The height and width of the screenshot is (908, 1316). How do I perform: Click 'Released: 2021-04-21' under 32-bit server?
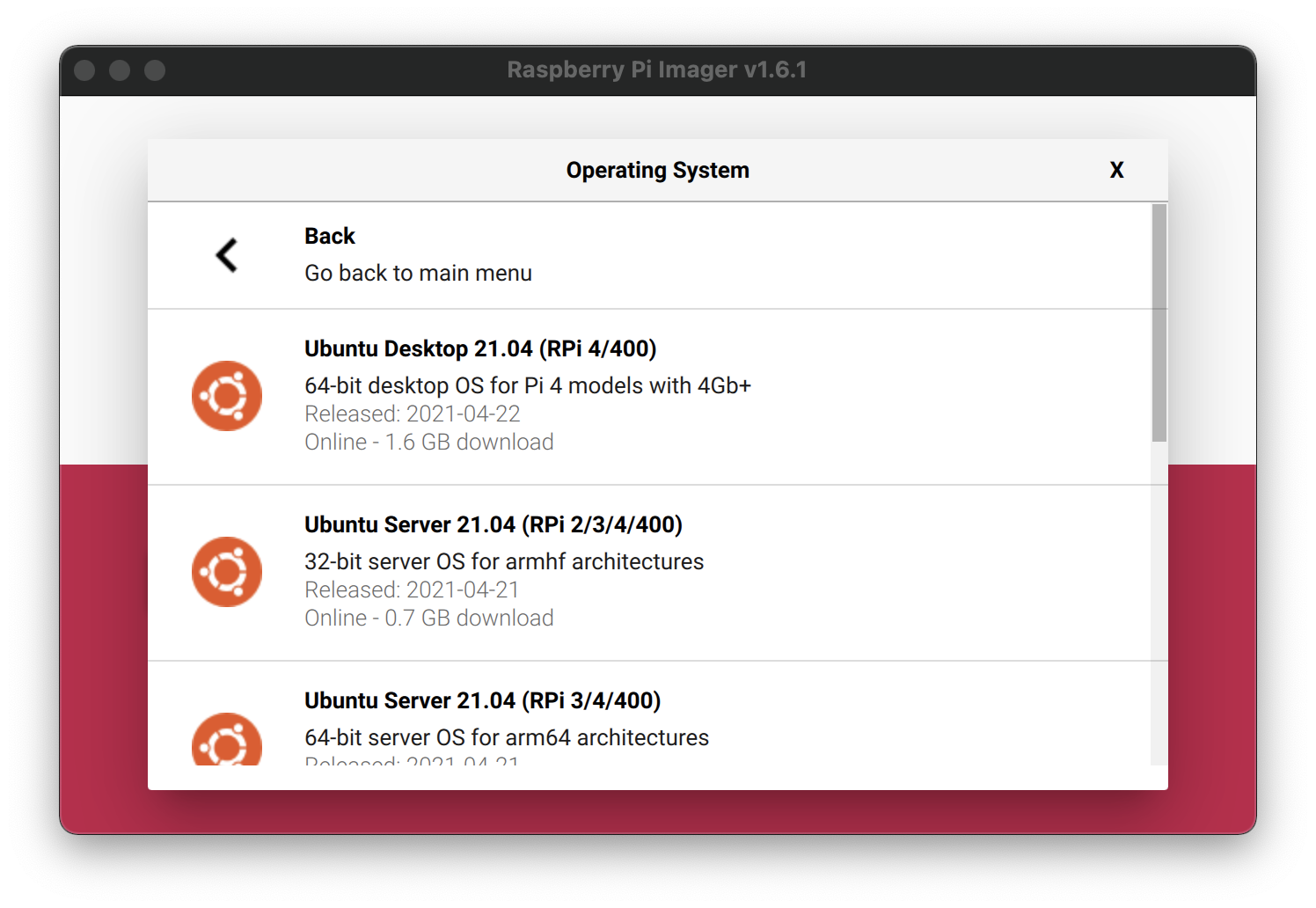click(412, 589)
